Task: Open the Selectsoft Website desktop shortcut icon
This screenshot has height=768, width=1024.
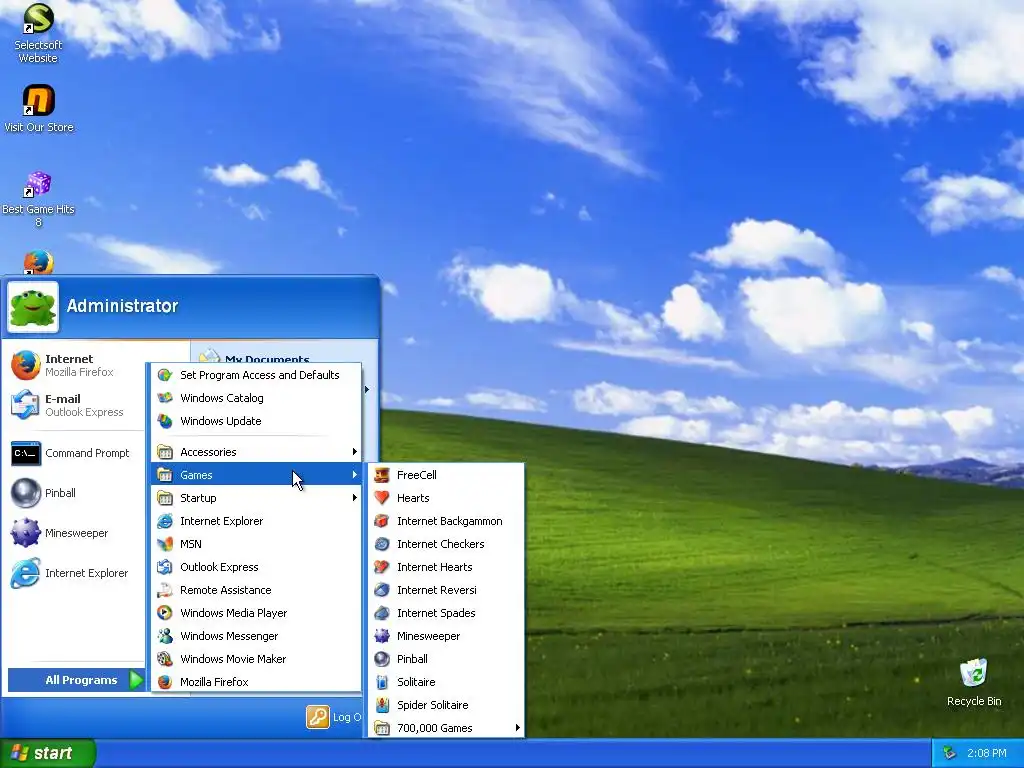Action: coord(38,20)
